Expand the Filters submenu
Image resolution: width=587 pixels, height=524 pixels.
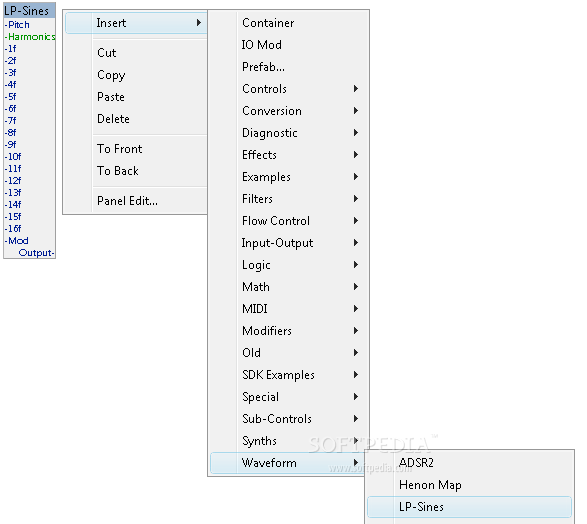288,199
